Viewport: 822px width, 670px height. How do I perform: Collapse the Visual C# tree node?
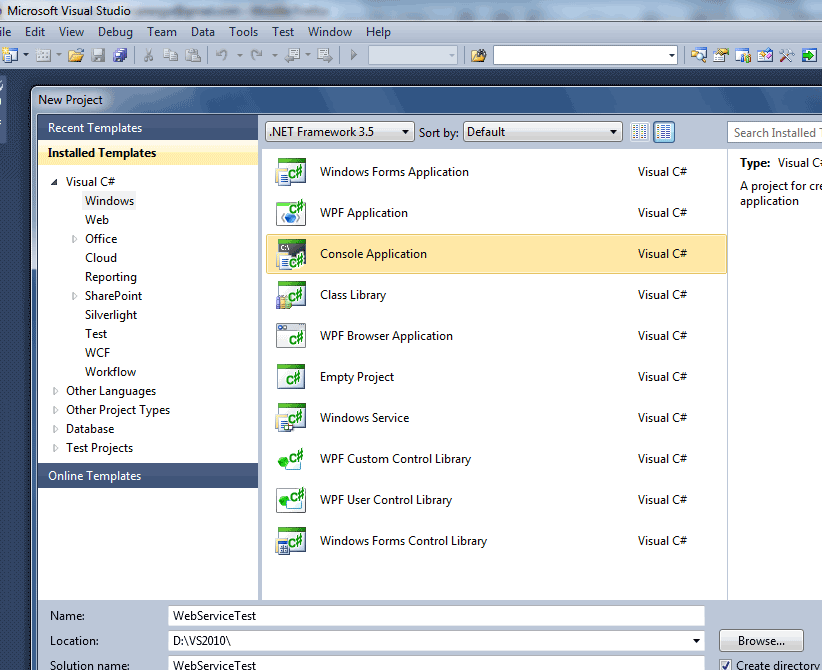[x=54, y=182]
